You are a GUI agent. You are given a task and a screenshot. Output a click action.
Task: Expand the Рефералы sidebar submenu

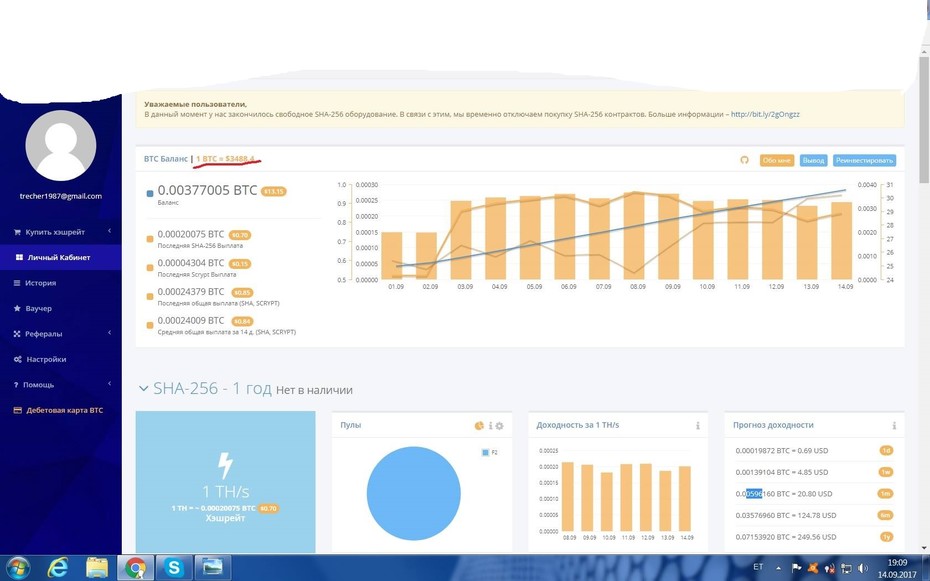(60, 334)
